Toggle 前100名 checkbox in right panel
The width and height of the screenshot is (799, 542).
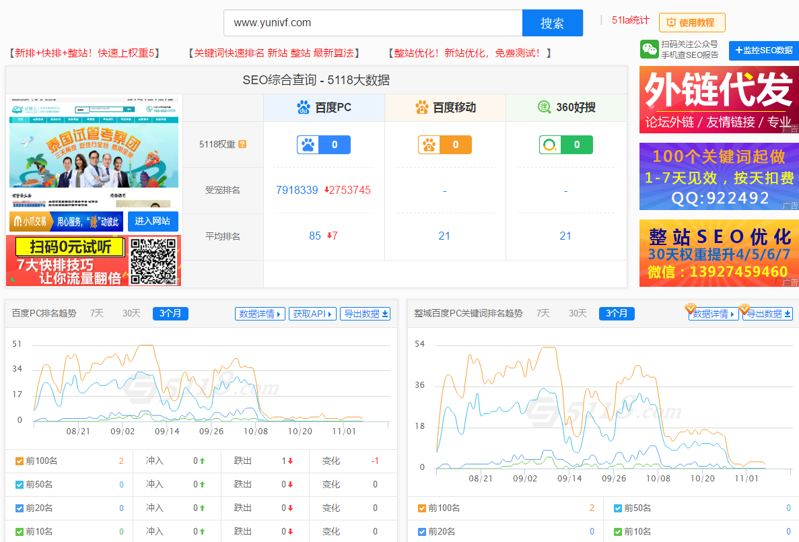click(x=422, y=508)
